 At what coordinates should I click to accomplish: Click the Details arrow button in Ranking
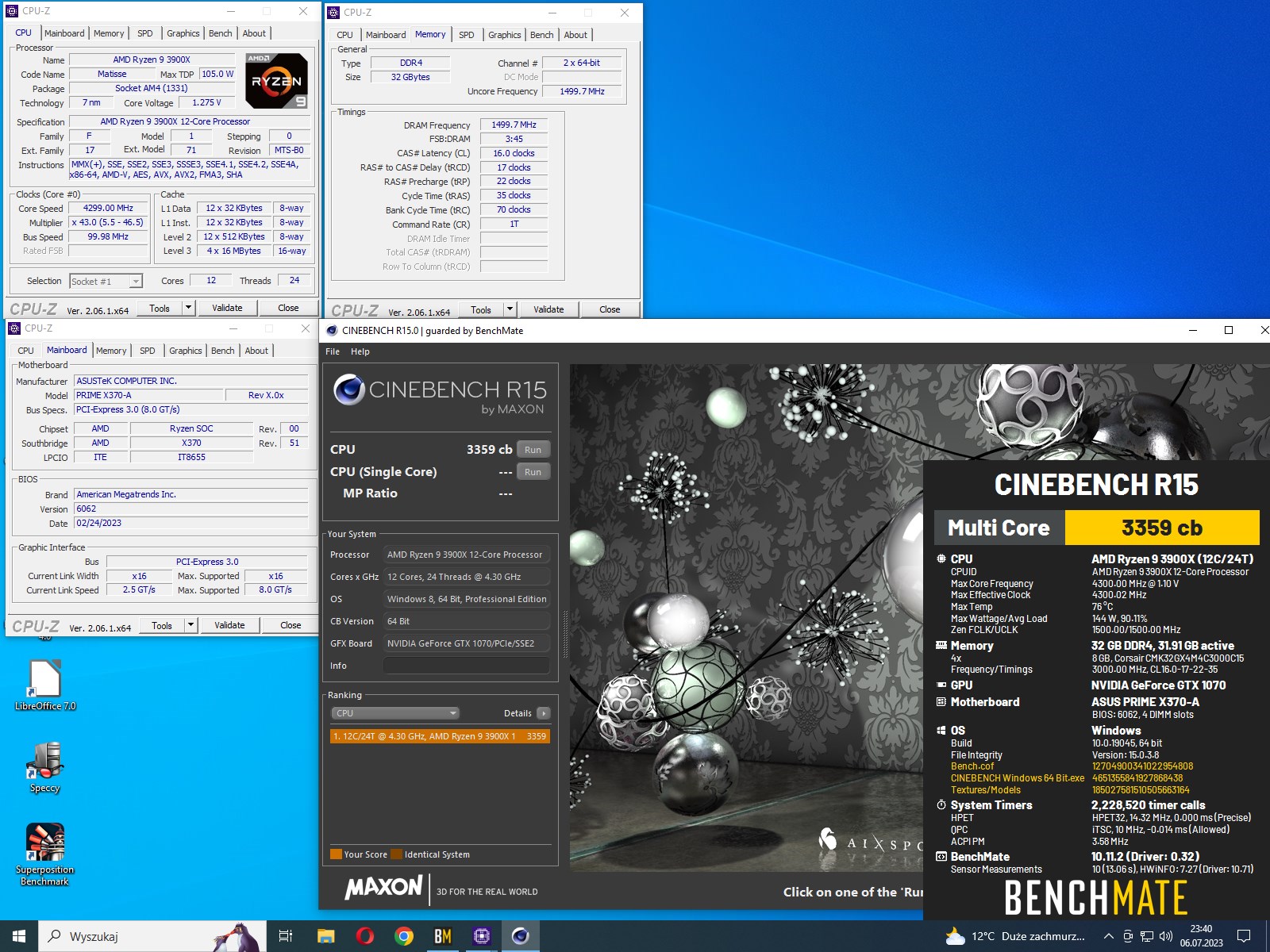coord(544,713)
